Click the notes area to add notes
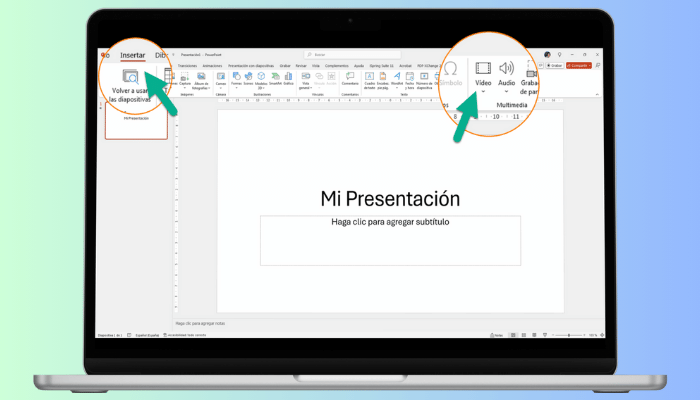700x400 pixels. tap(388, 323)
